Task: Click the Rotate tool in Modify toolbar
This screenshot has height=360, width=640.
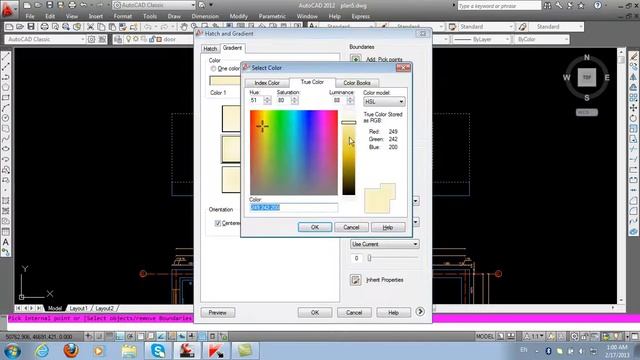Action: [633, 118]
